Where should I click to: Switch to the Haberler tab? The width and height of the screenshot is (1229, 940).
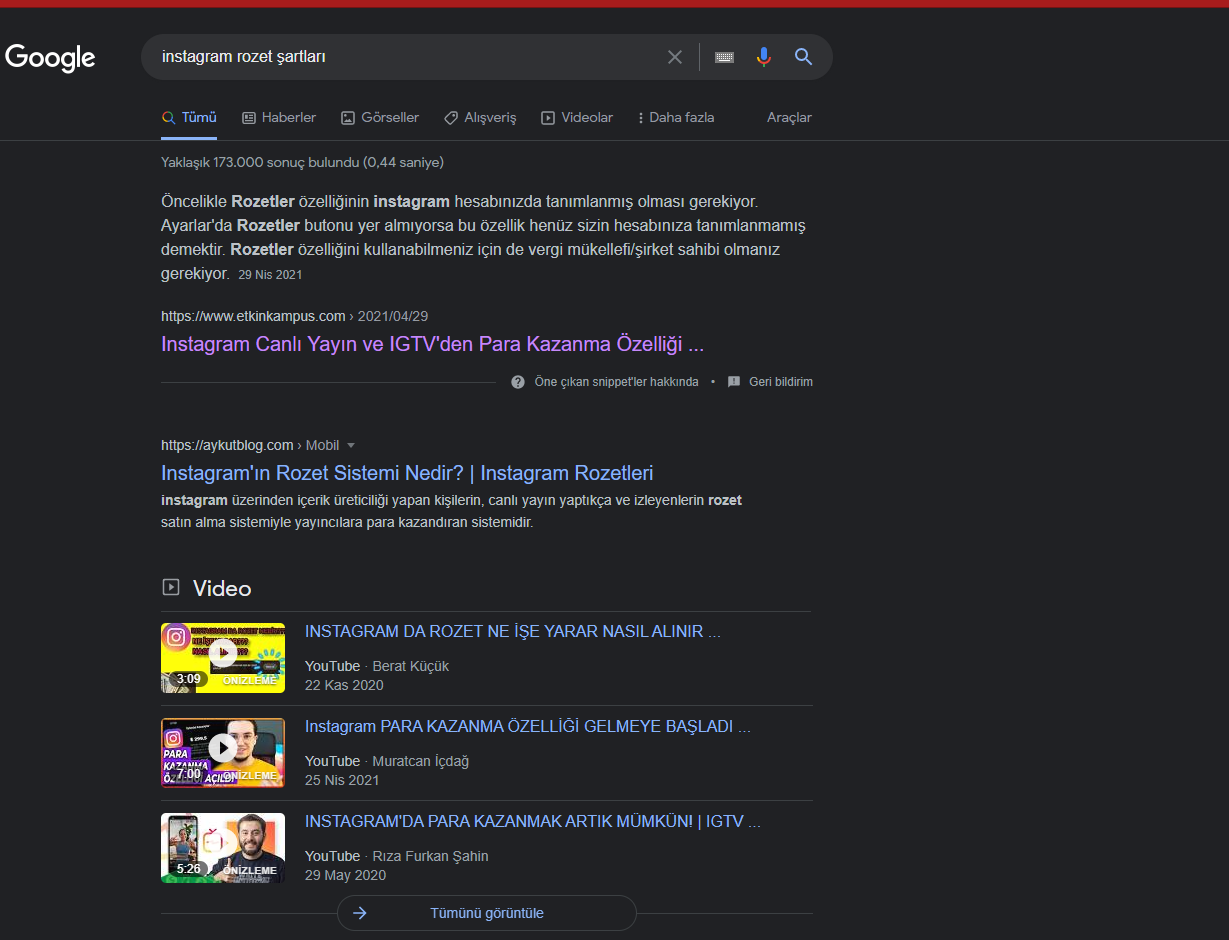click(279, 117)
